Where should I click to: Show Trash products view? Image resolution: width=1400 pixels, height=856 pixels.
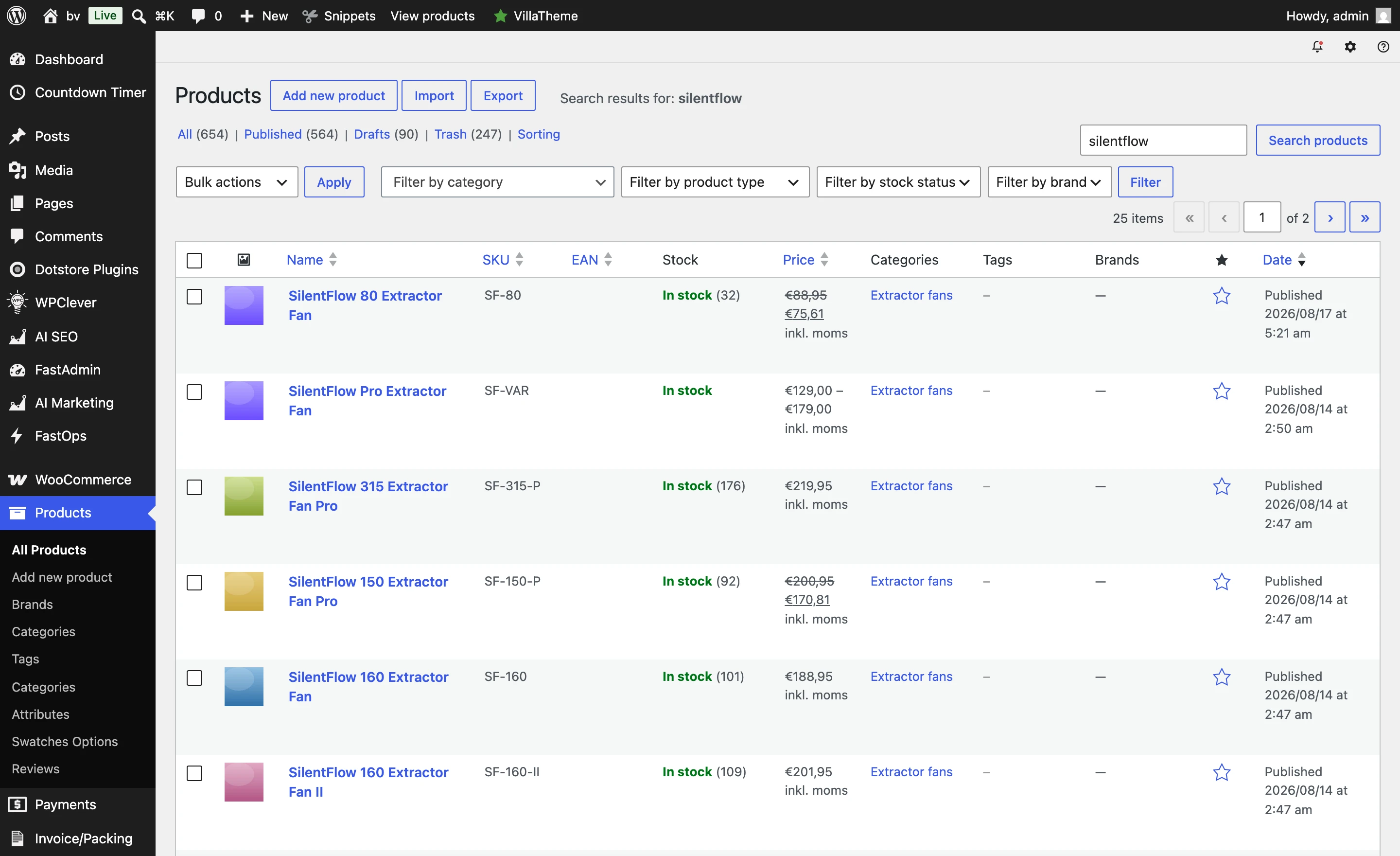(450, 134)
